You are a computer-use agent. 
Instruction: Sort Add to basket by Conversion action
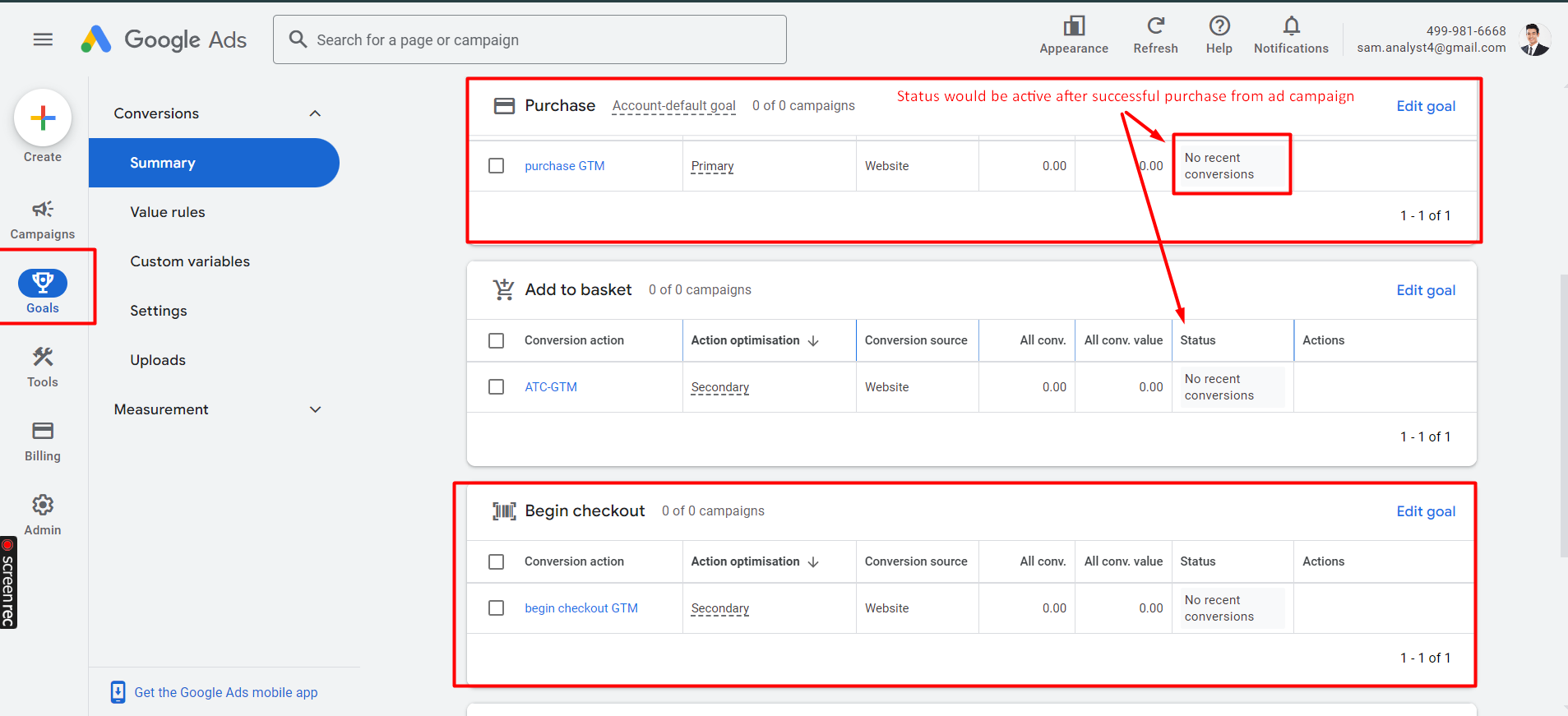574,340
